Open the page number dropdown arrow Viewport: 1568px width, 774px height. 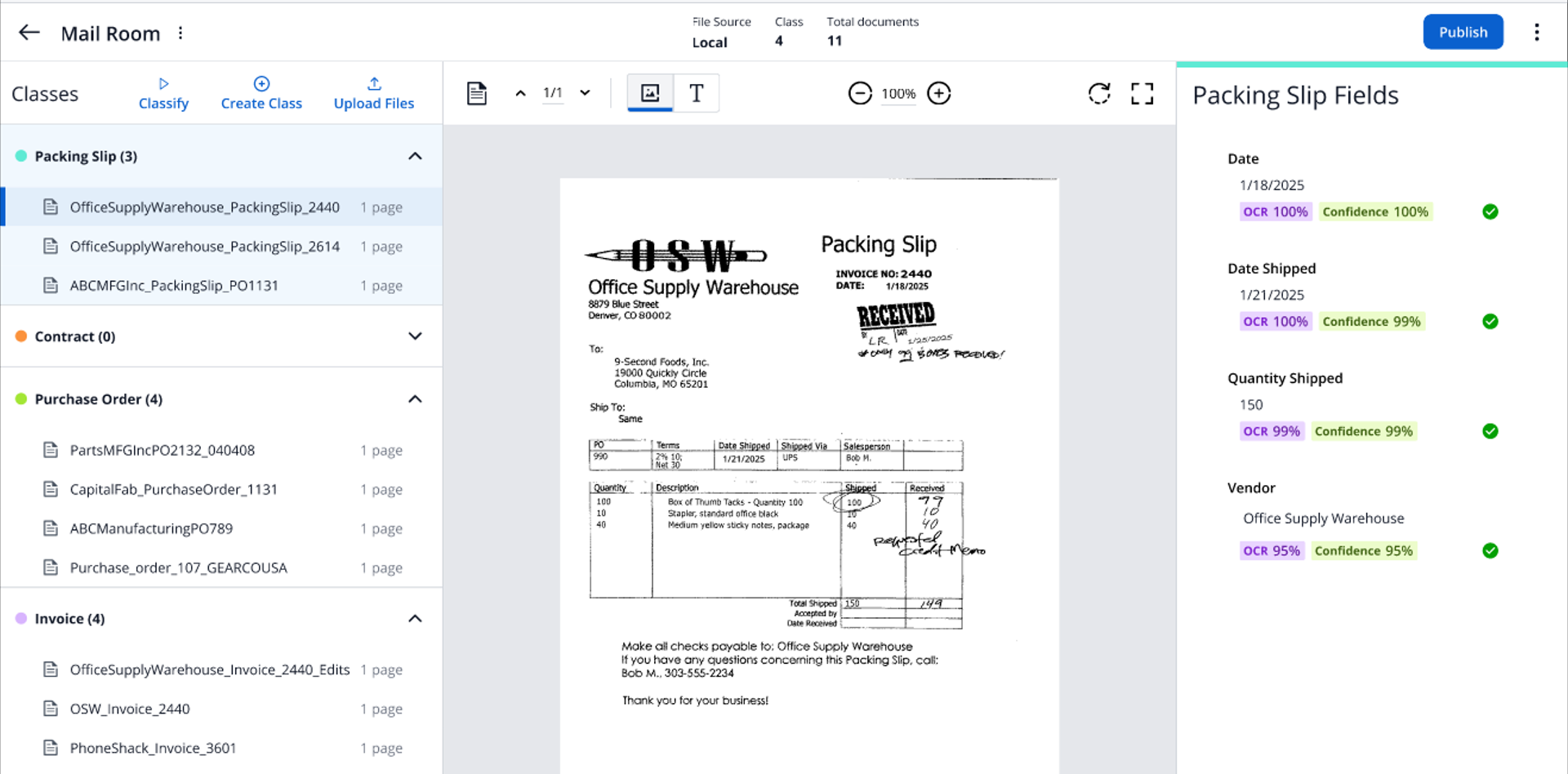click(x=585, y=93)
